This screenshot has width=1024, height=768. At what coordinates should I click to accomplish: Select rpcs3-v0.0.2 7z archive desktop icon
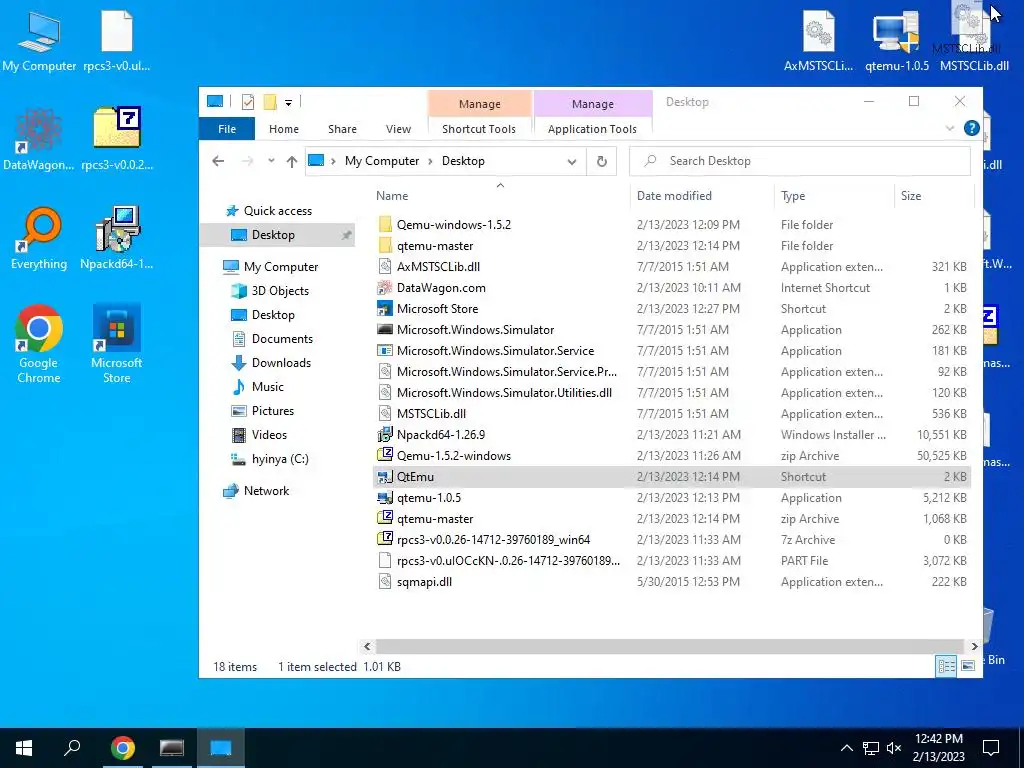pos(117,139)
